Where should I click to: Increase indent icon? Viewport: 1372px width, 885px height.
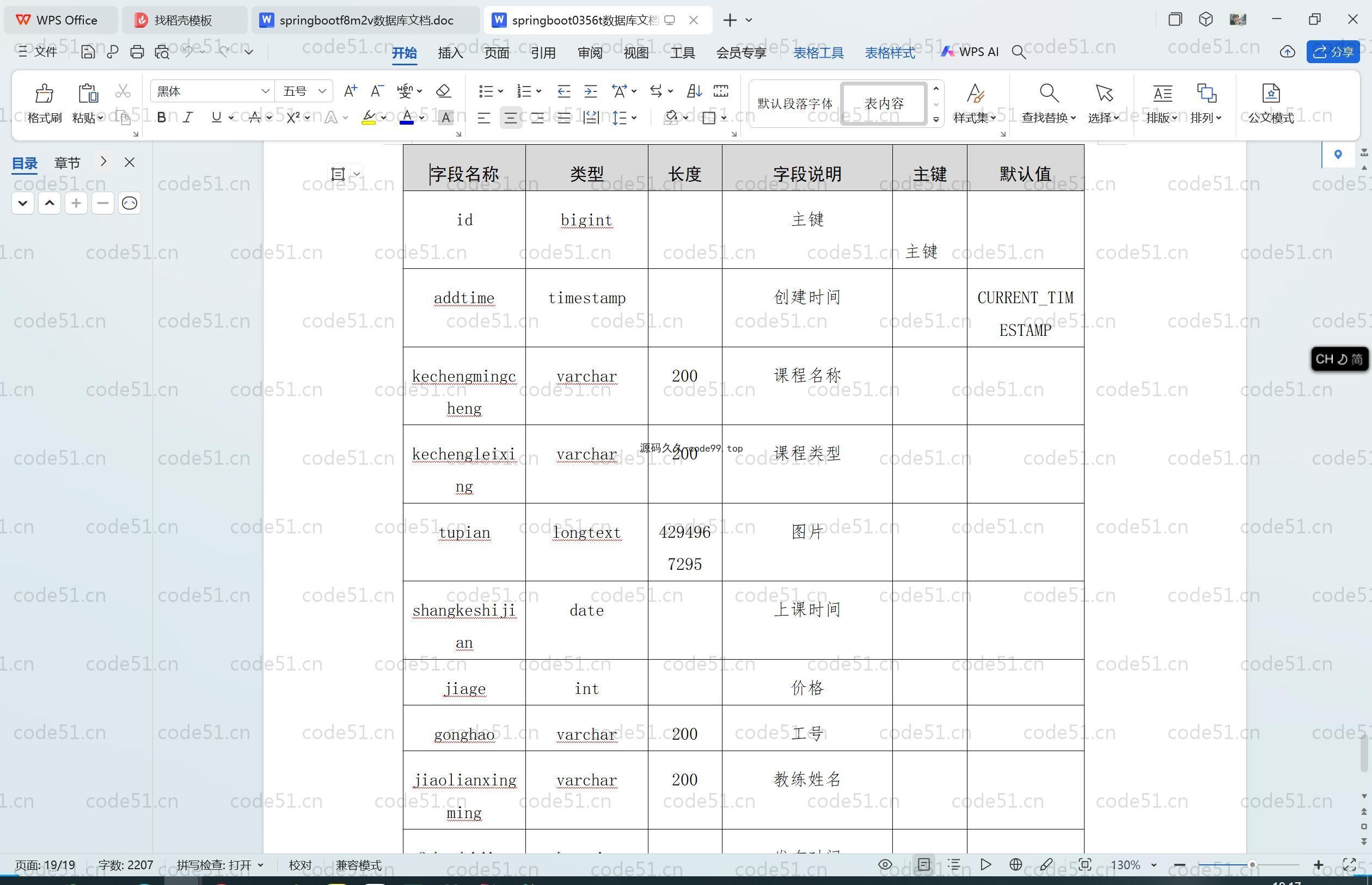pos(590,91)
